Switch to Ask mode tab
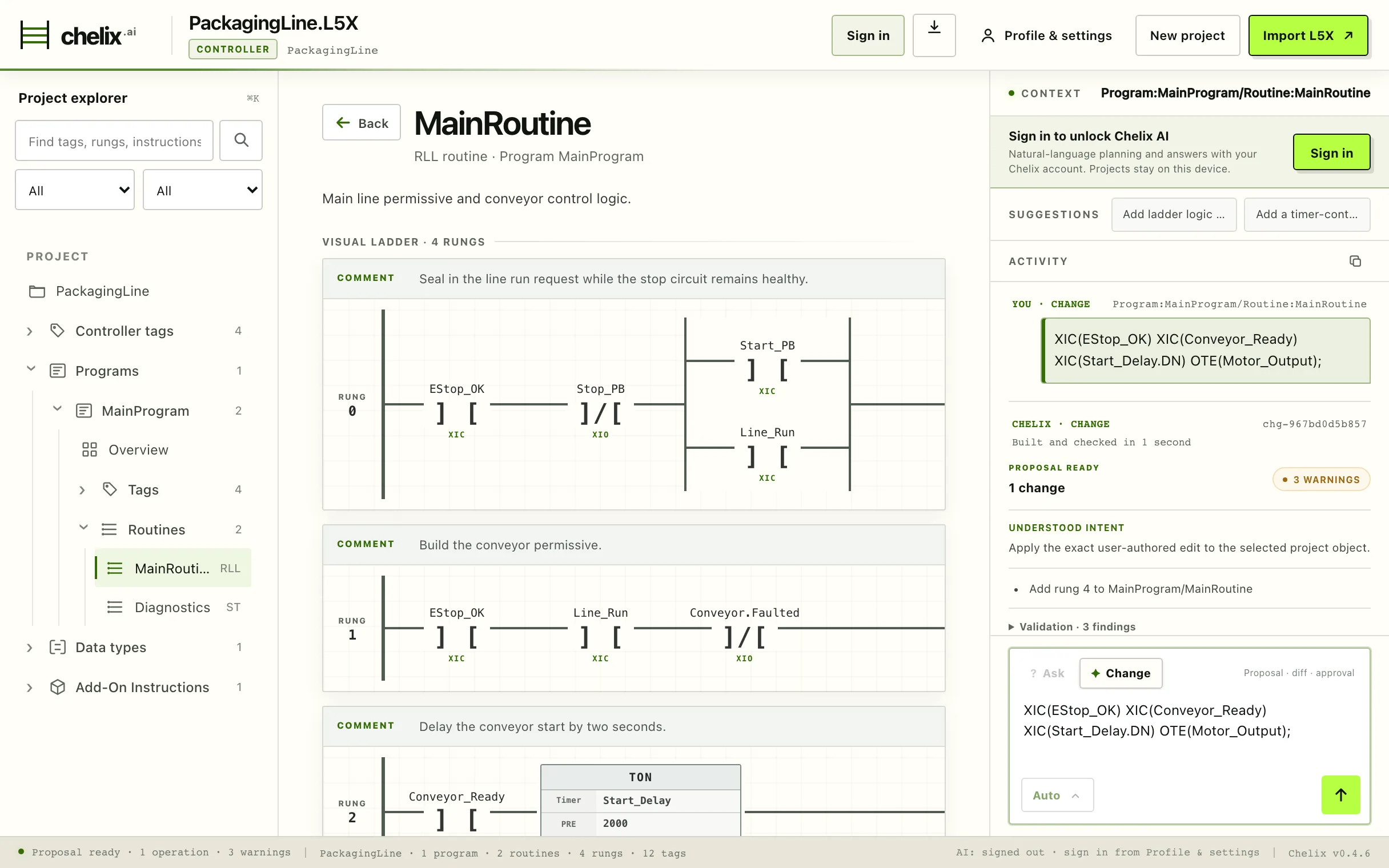The height and width of the screenshot is (868, 1389). coord(1047,673)
